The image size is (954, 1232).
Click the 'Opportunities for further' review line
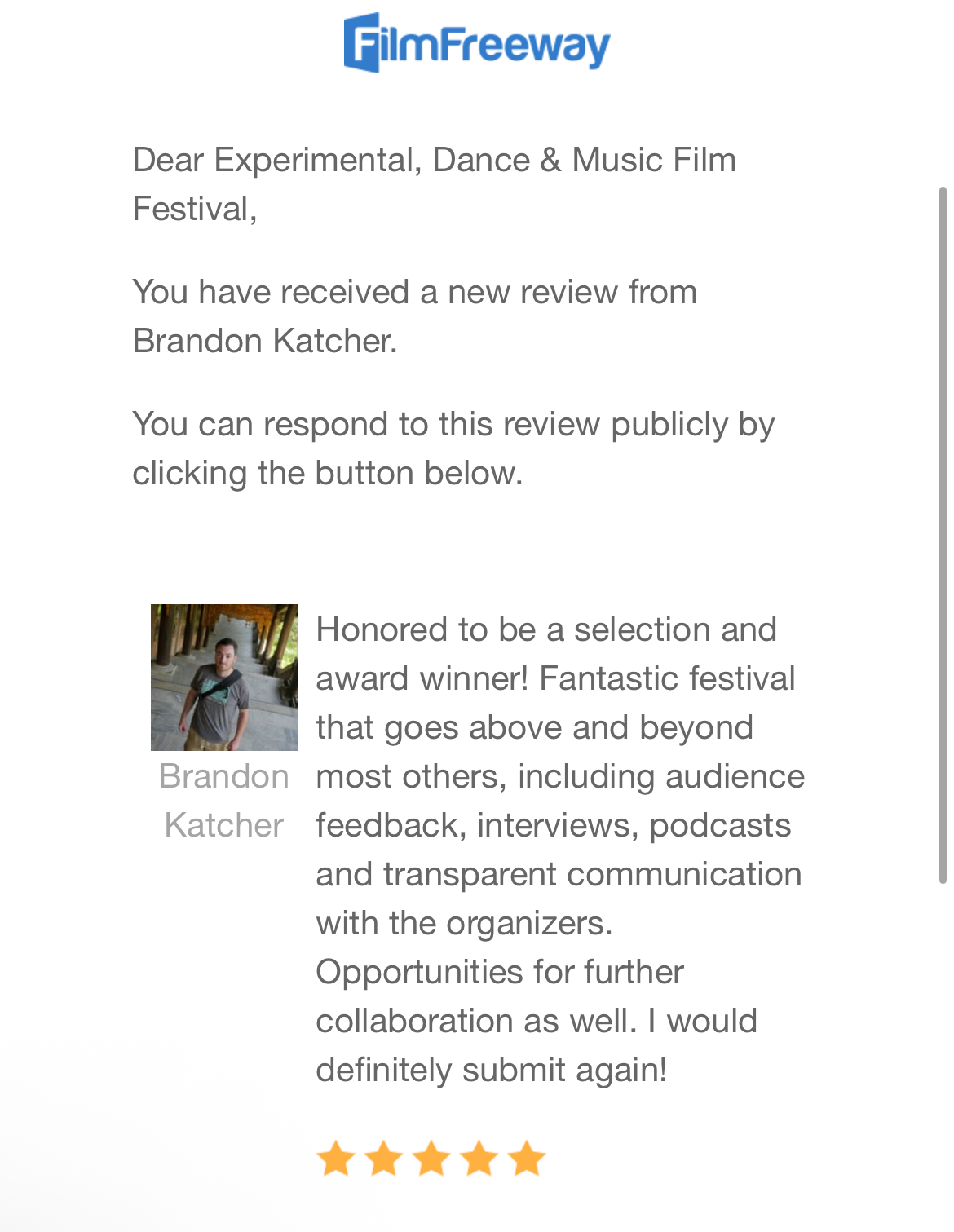(x=499, y=972)
